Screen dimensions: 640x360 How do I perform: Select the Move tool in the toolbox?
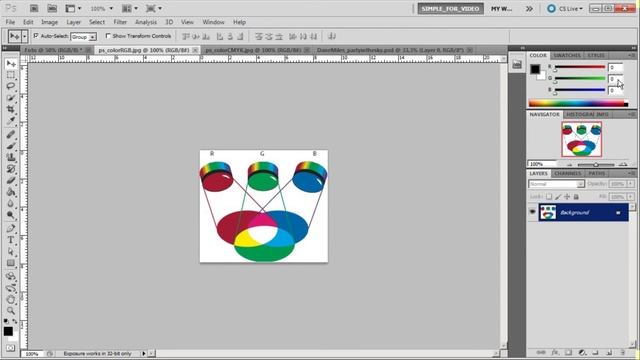(x=11, y=64)
